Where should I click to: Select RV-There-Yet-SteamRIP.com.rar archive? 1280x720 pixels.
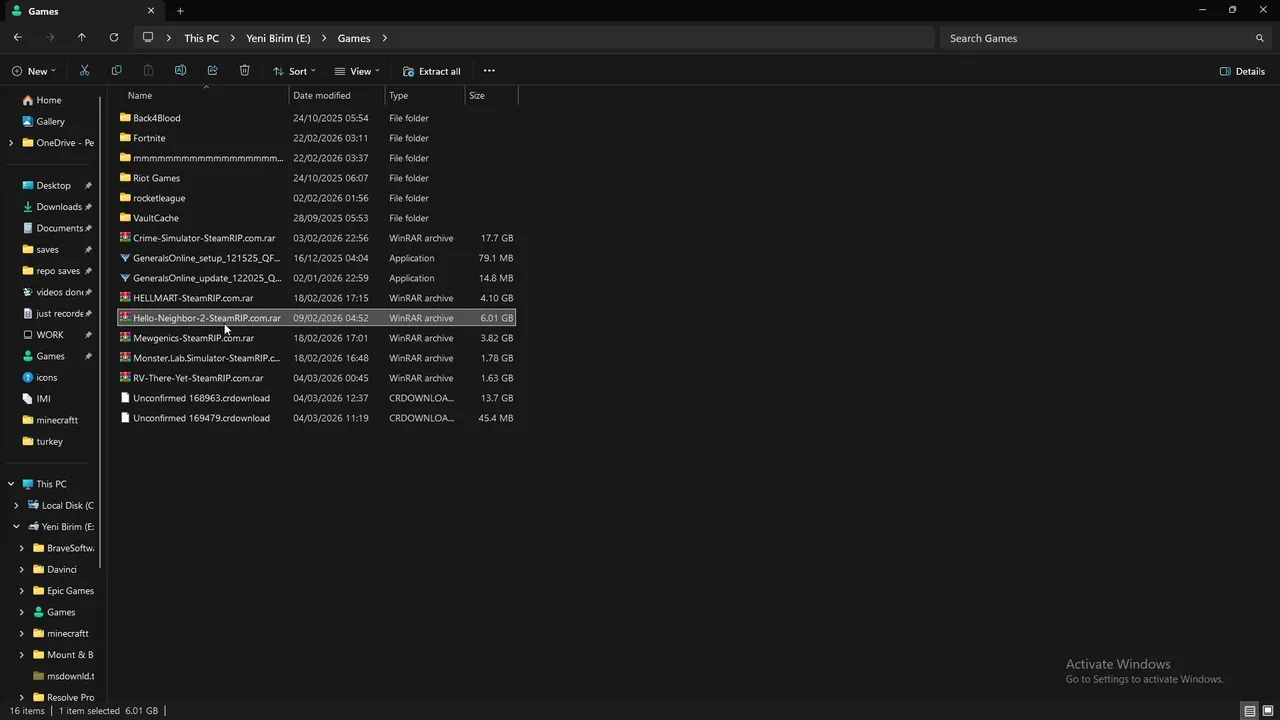(316, 378)
